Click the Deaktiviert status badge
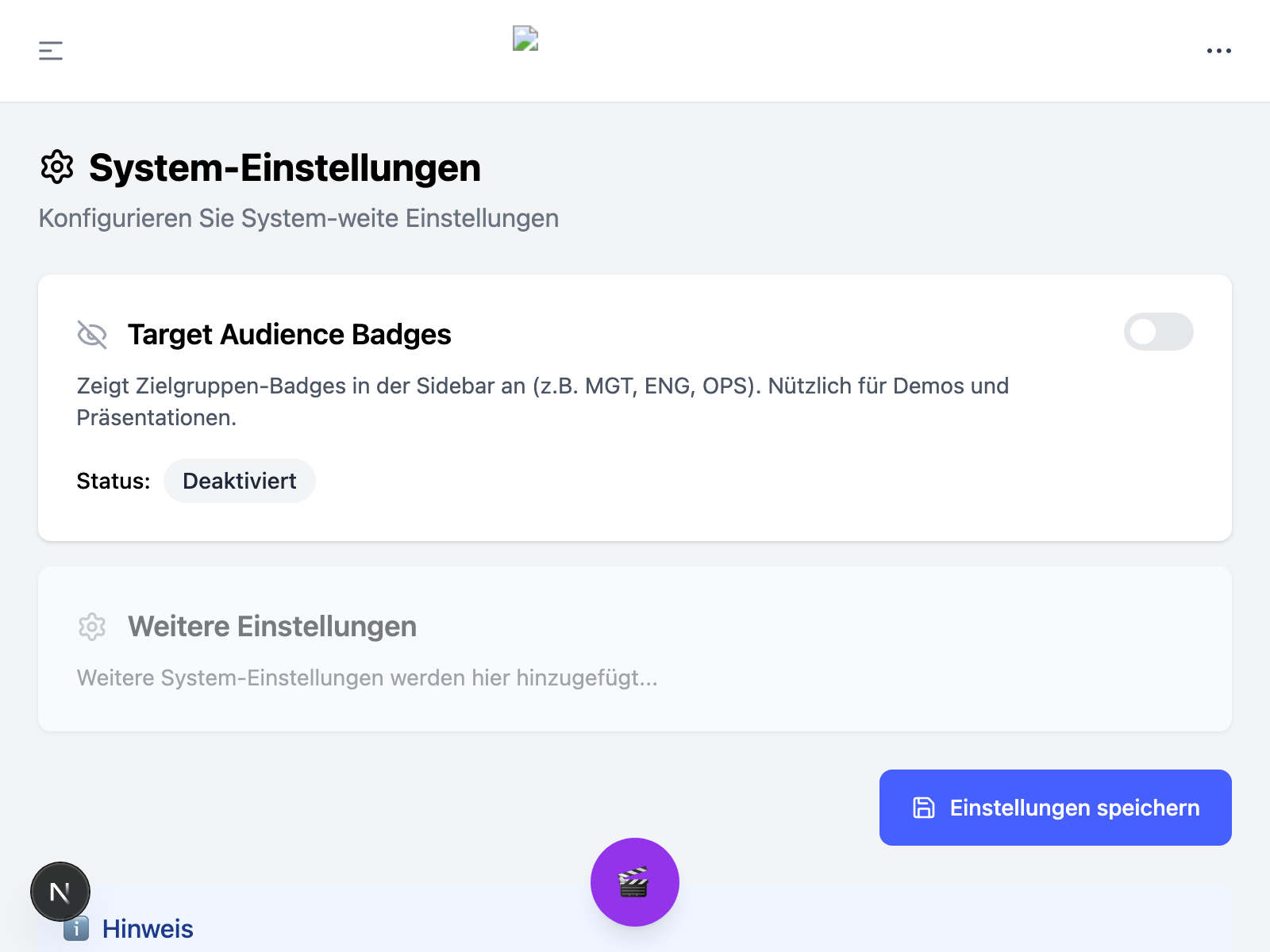Viewport: 1270px width, 952px height. point(239,481)
